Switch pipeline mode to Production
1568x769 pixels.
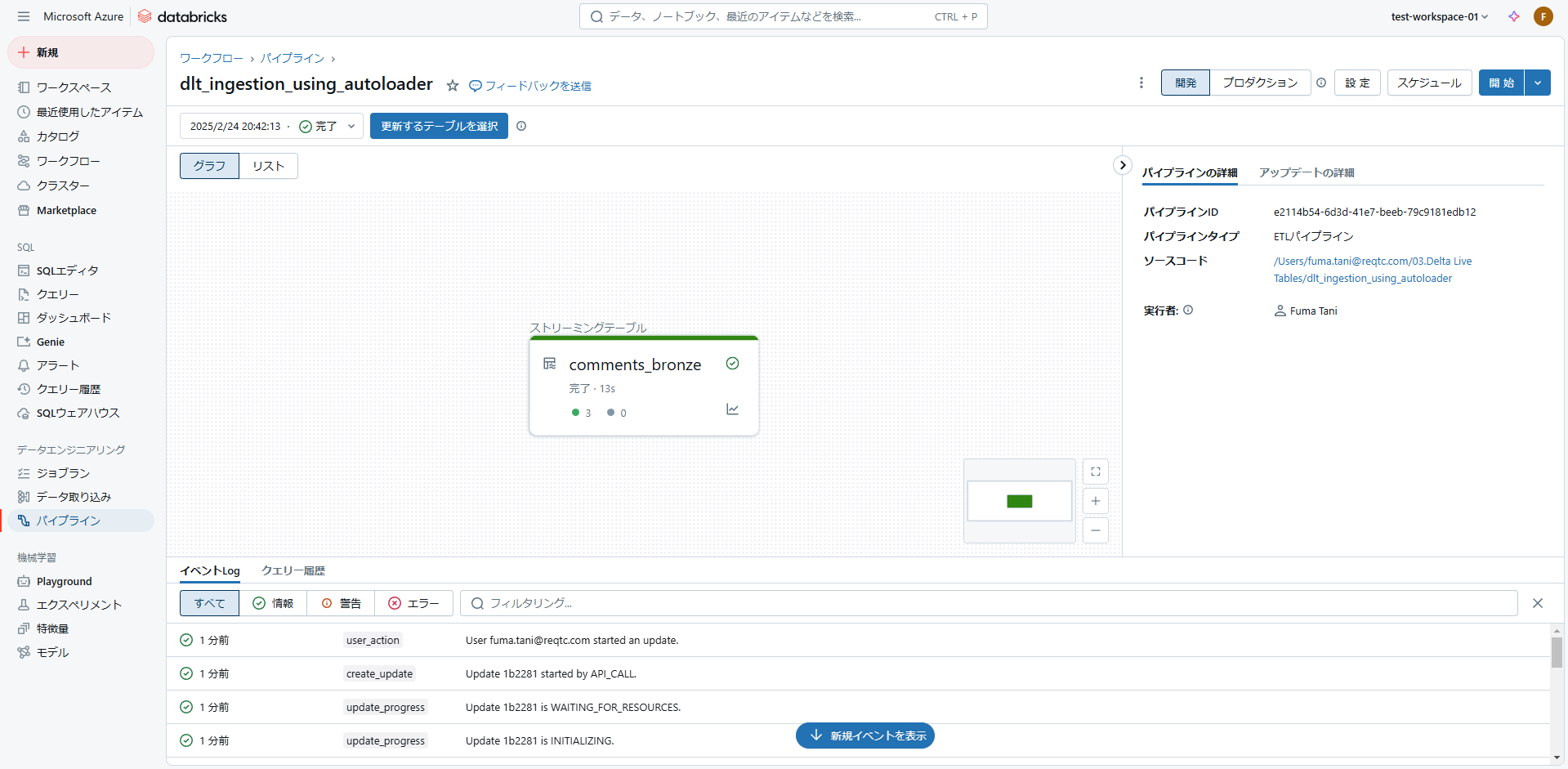pyautogui.click(x=1260, y=83)
